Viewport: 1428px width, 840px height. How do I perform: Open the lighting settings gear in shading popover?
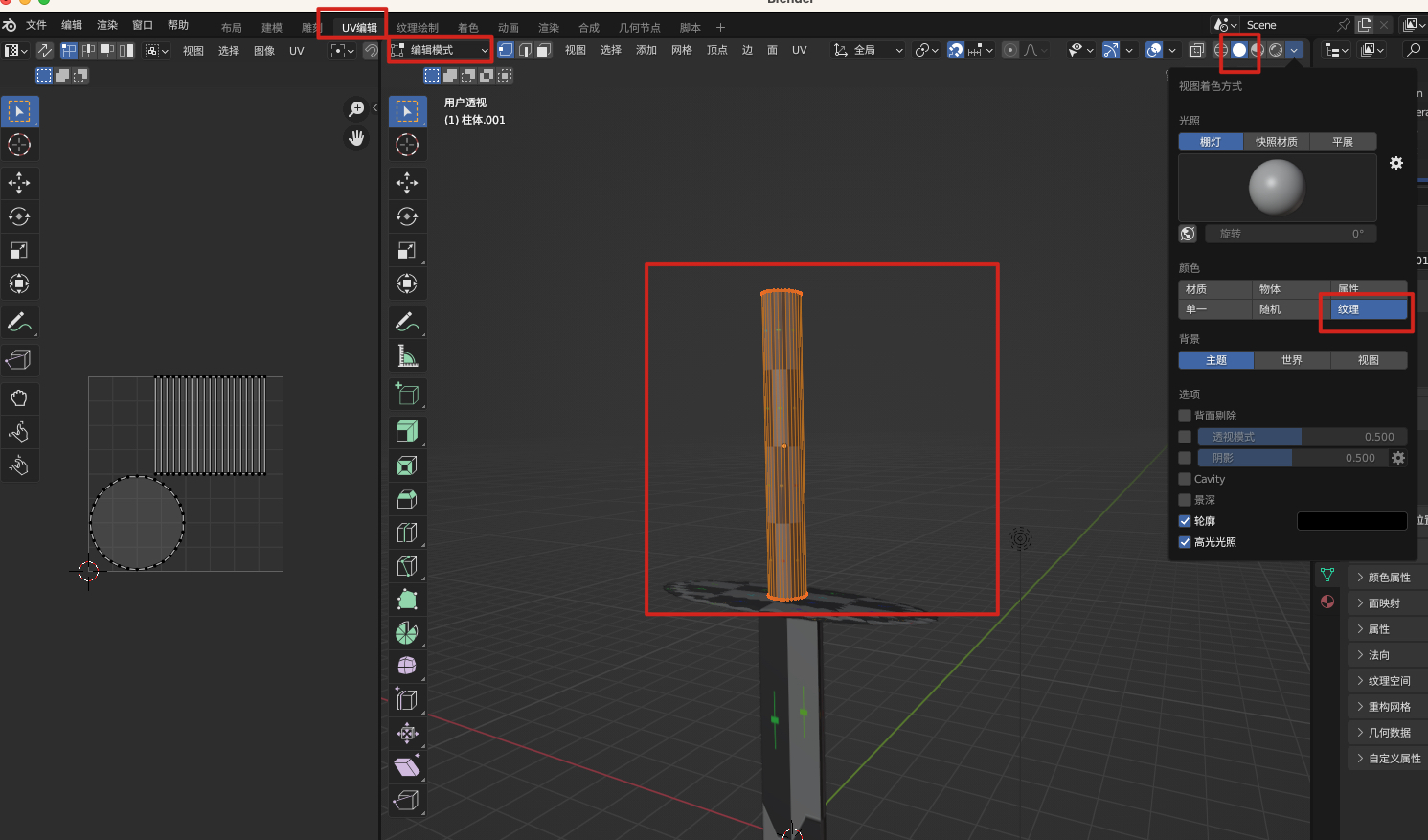(1396, 163)
